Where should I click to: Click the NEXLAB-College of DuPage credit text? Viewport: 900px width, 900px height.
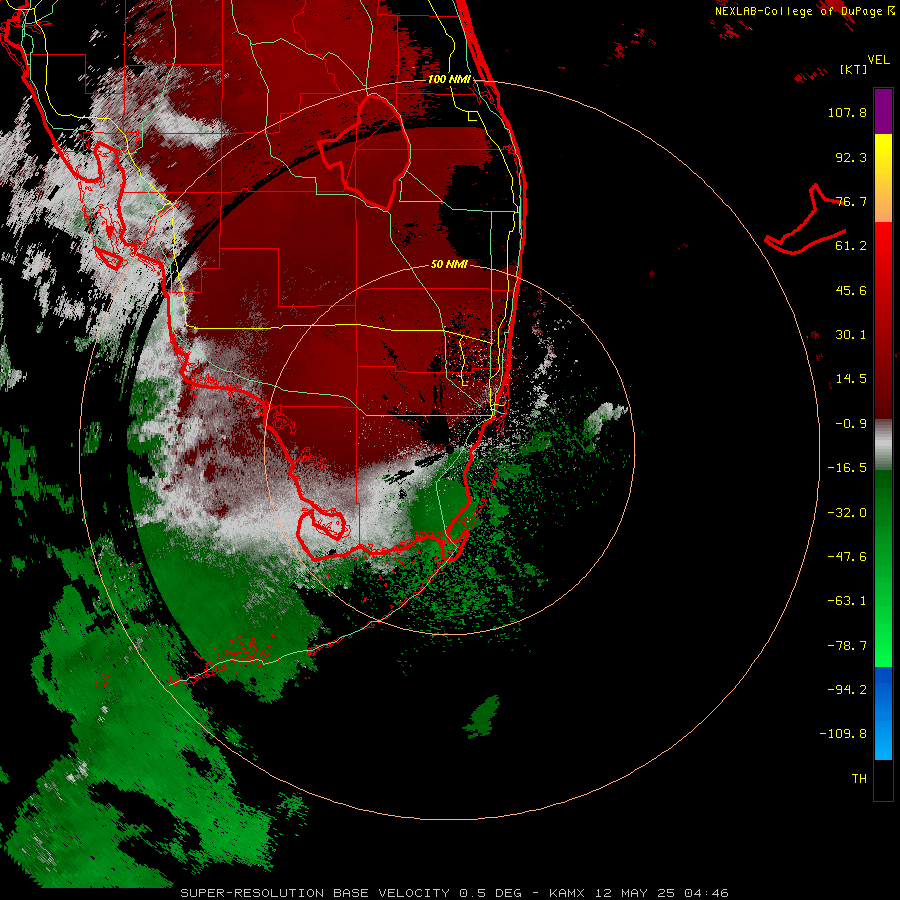point(804,11)
